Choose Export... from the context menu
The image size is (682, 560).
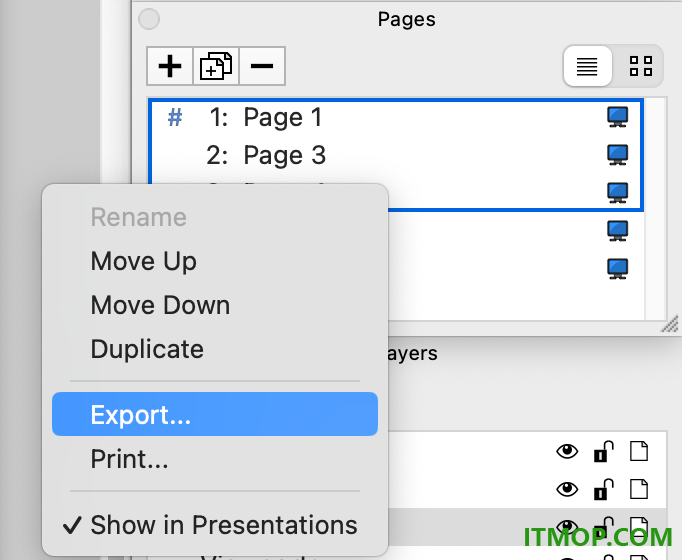click(x=215, y=414)
